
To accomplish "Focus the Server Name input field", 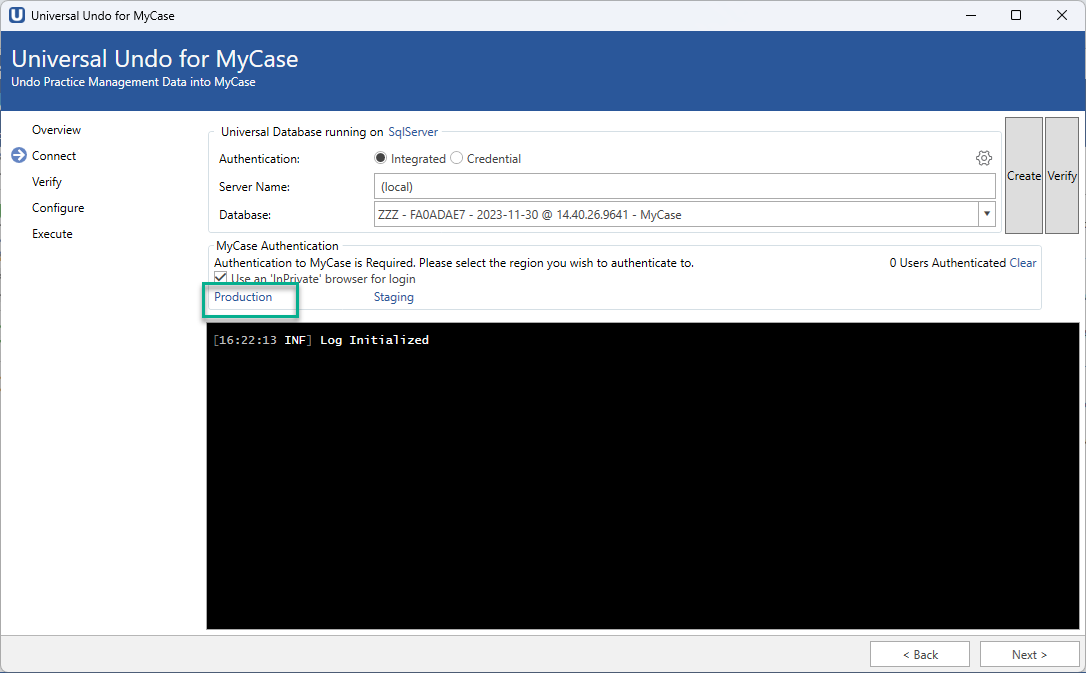I will click(x=685, y=186).
